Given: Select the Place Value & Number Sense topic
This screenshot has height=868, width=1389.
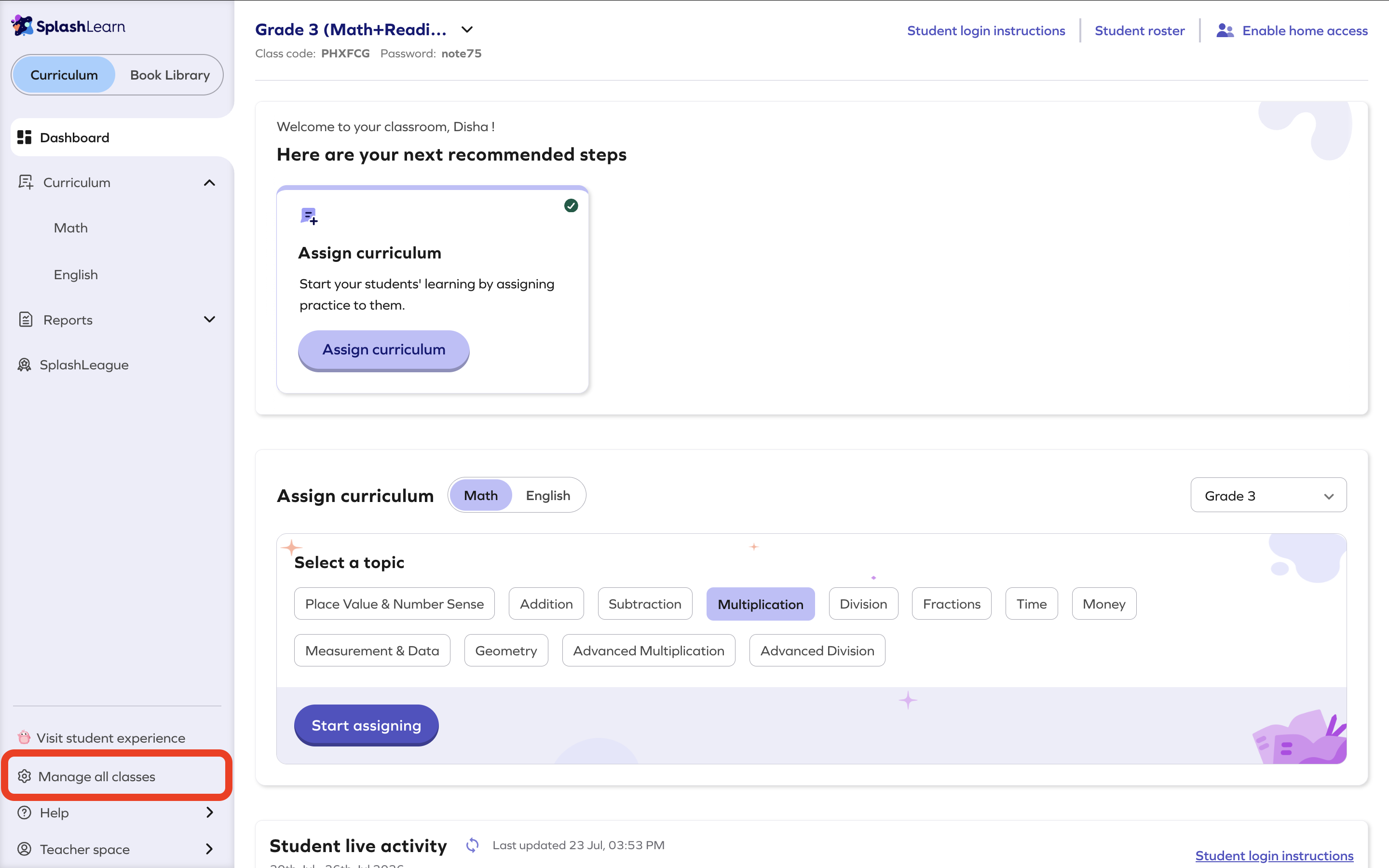Looking at the screenshot, I should point(395,604).
